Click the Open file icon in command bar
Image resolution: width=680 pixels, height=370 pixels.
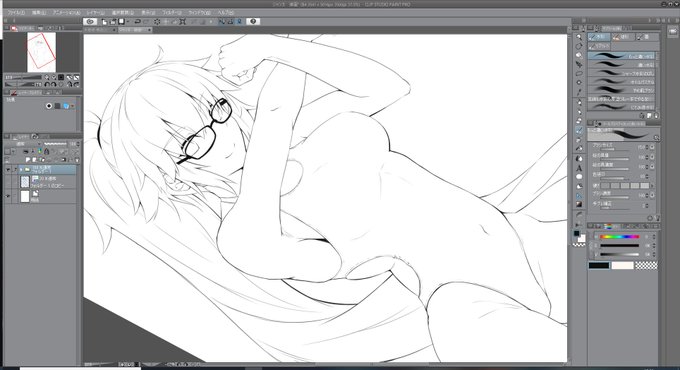click(x=113, y=21)
